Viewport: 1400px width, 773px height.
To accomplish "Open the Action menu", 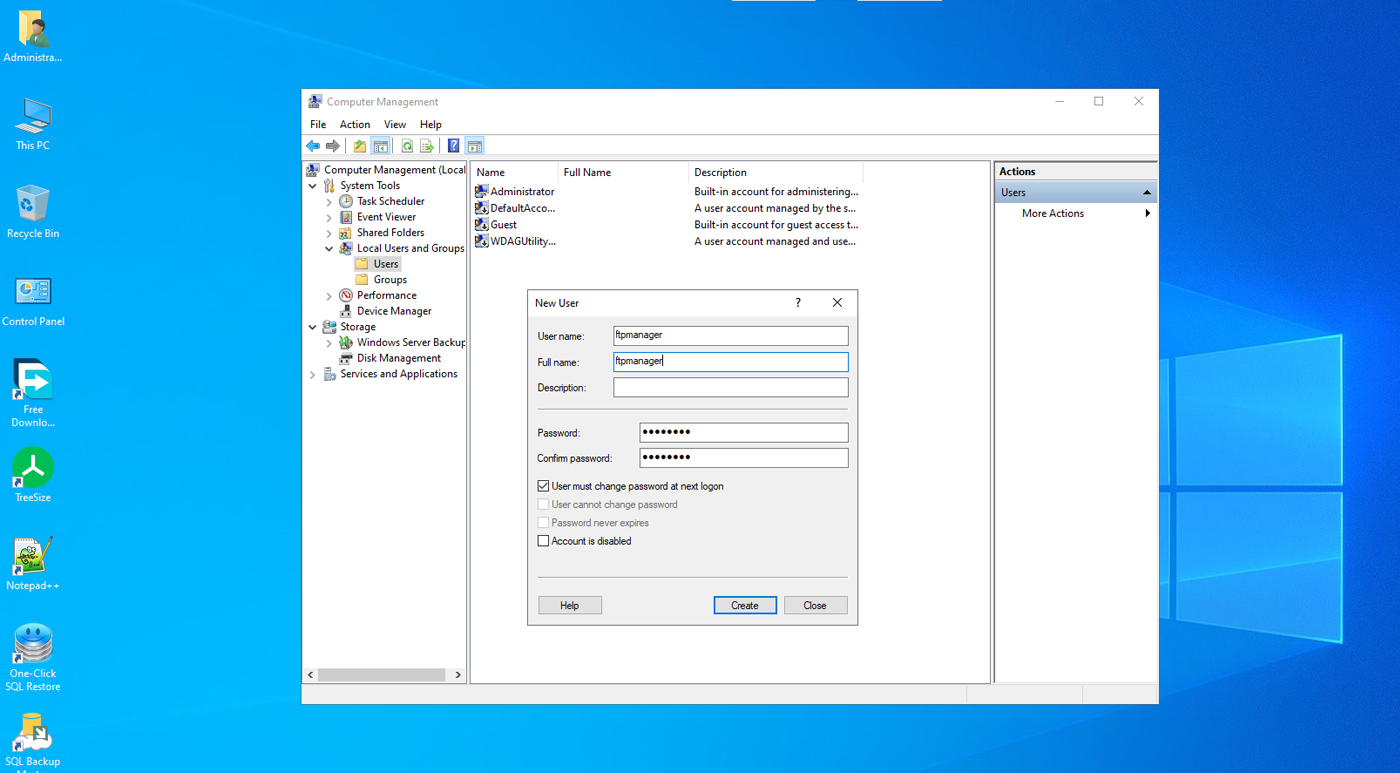I will tap(354, 125).
